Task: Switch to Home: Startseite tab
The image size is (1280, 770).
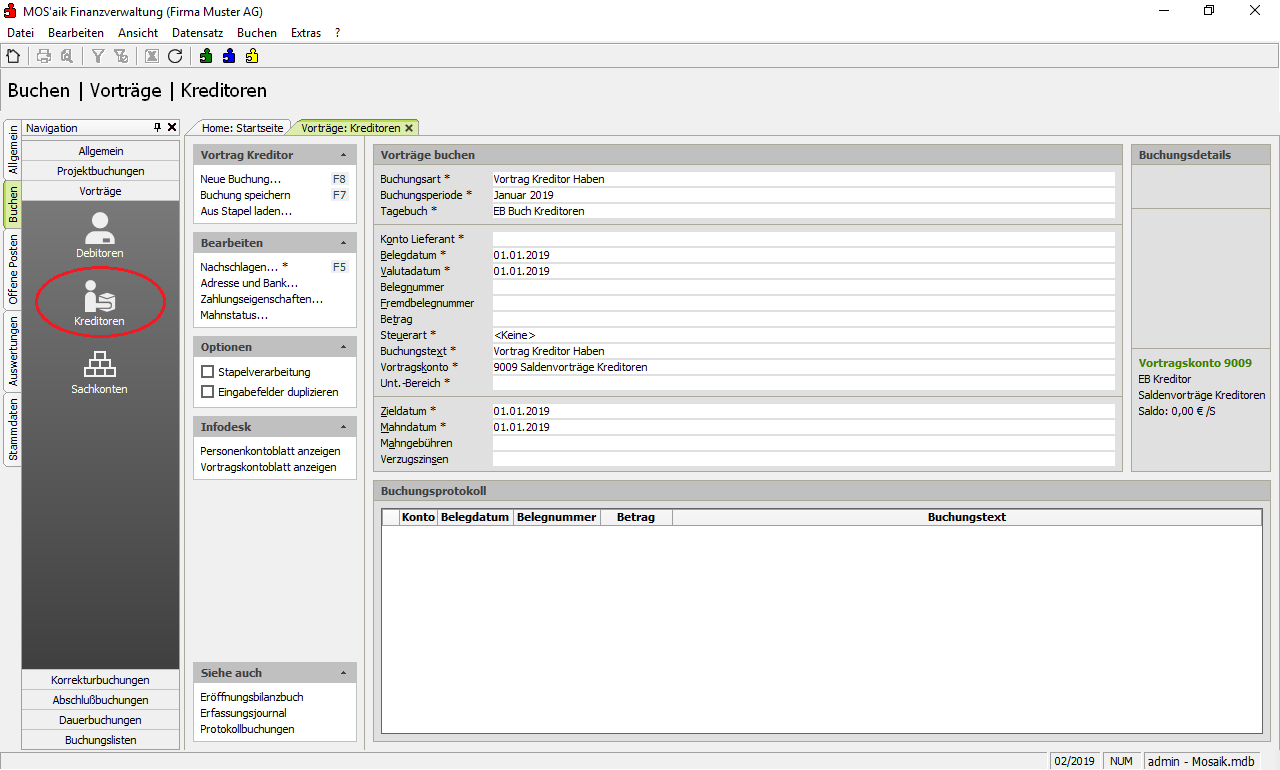Action: pos(242,128)
